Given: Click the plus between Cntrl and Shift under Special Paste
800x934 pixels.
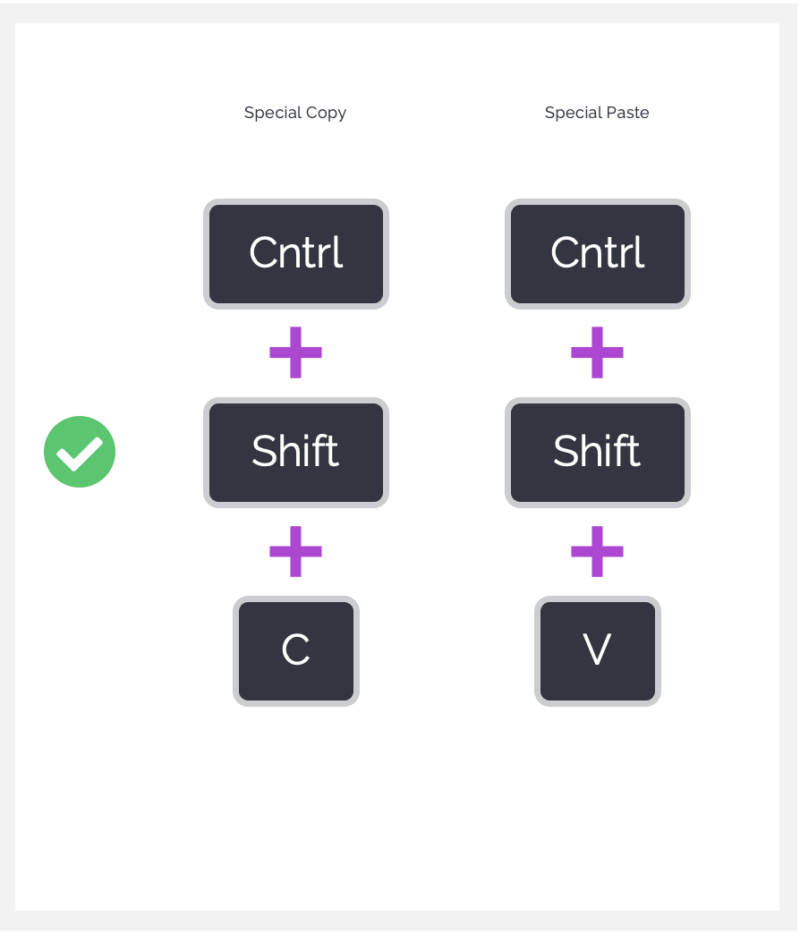Looking at the screenshot, I should coord(597,352).
